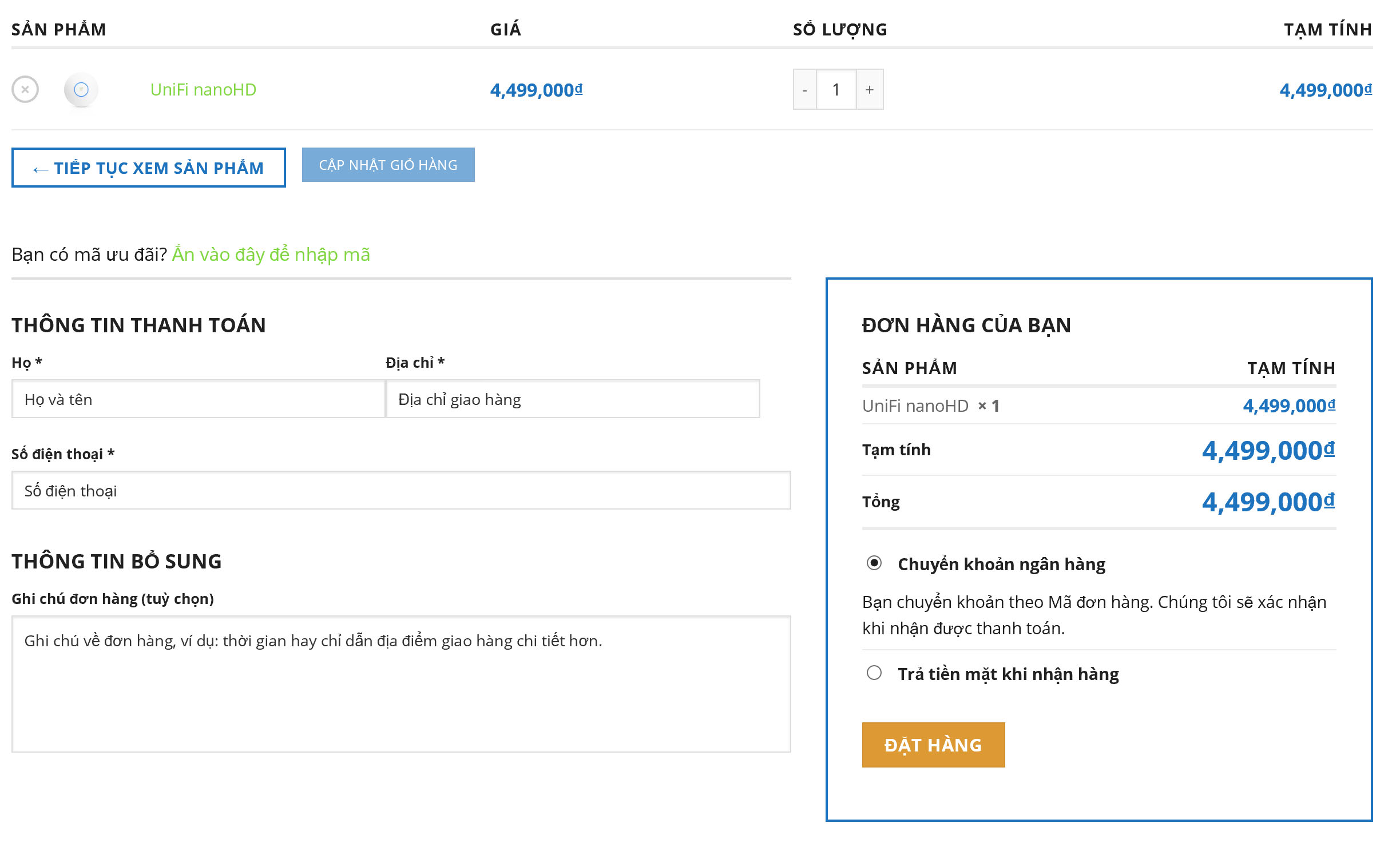The image size is (1400, 843).
Task: Click Trả tiền mặt khi nhận hàng label
Action: (x=1008, y=674)
